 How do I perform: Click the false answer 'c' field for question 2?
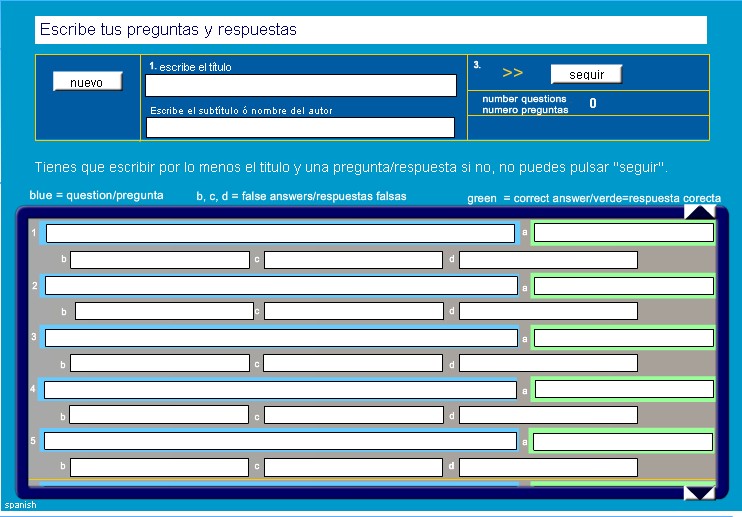click(354, 311)
